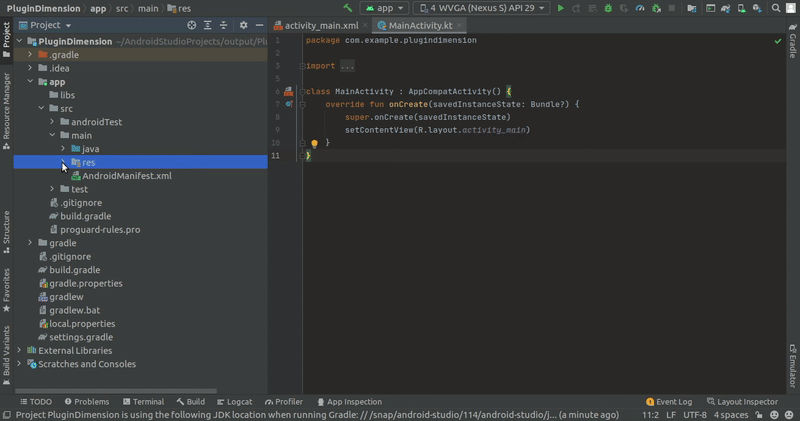Click the 4 spaces indent status entry
The image size is (800, 421).
pyautogui.click(x=731, y=415)
